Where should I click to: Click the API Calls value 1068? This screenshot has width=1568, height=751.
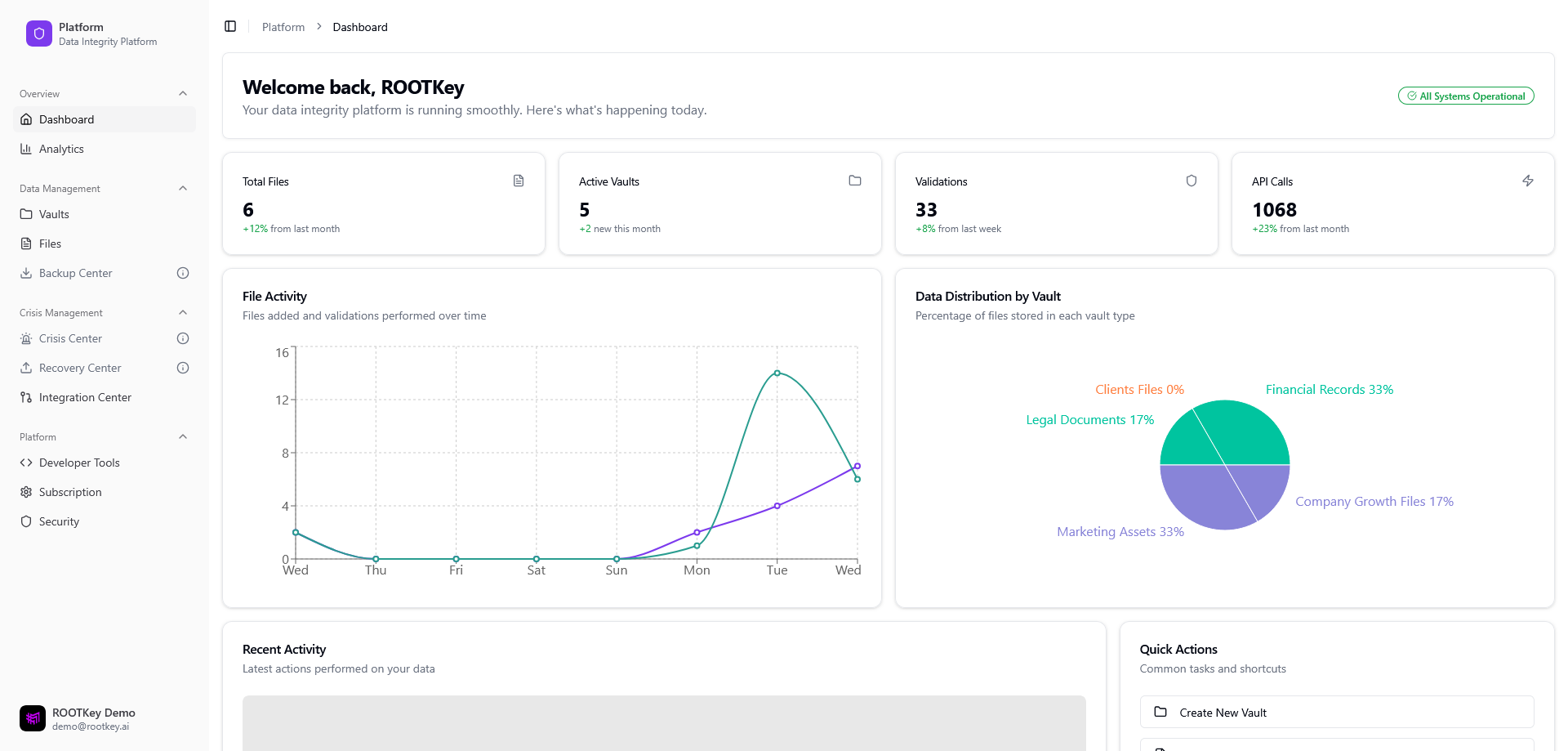[1274, 210]
